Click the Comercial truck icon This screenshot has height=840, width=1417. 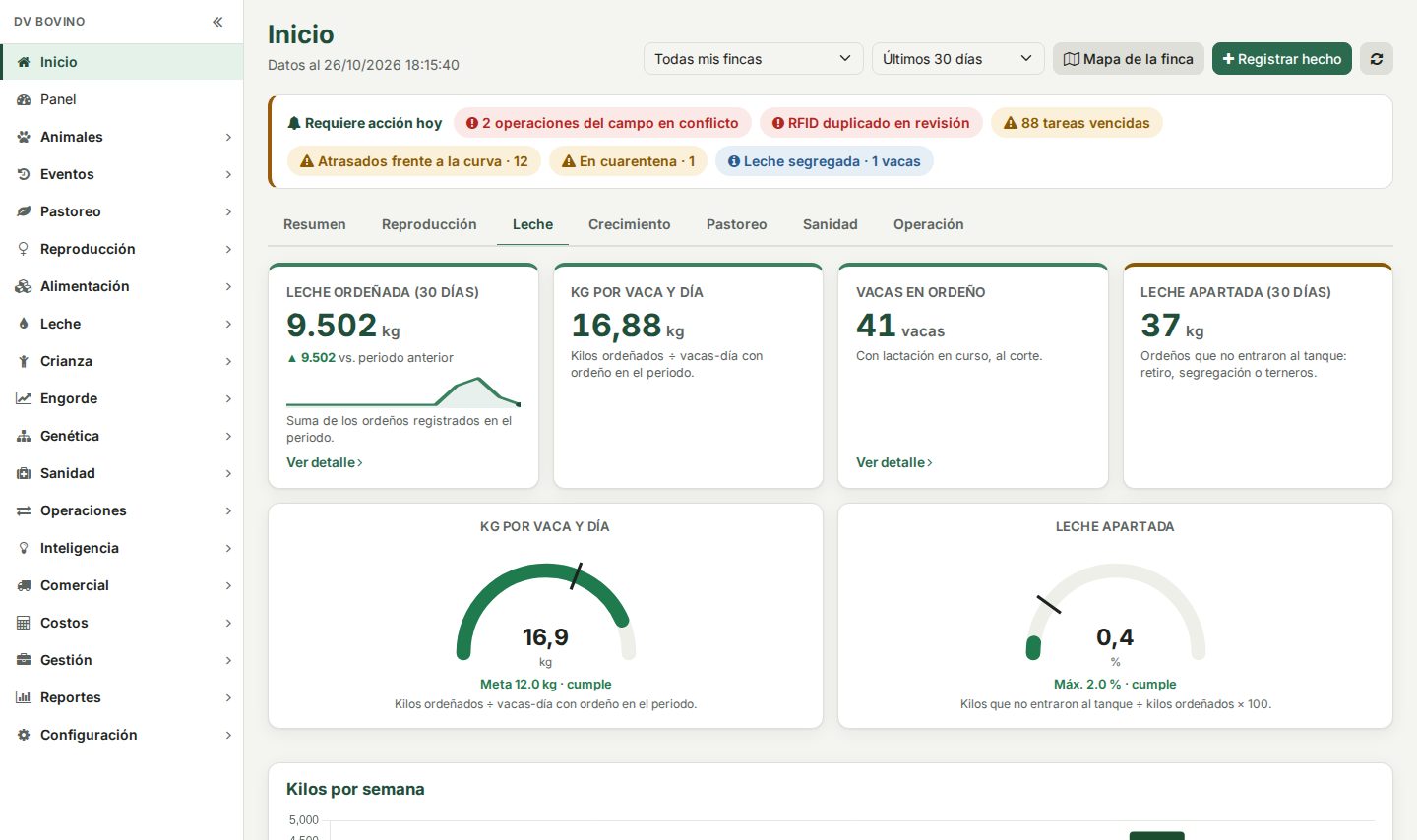pyautogui.click(x=24, y=585)
